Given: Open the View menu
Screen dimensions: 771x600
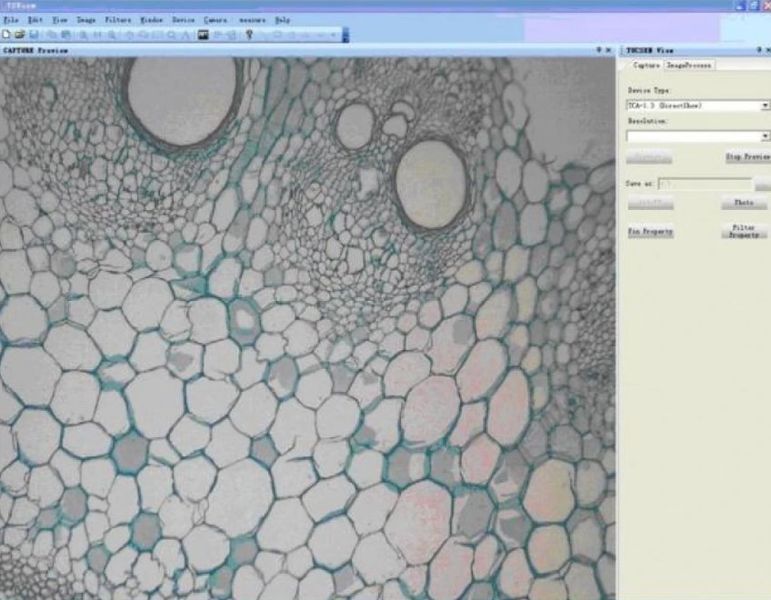Looking at the screenshot, I should click(x=59, y=20).
